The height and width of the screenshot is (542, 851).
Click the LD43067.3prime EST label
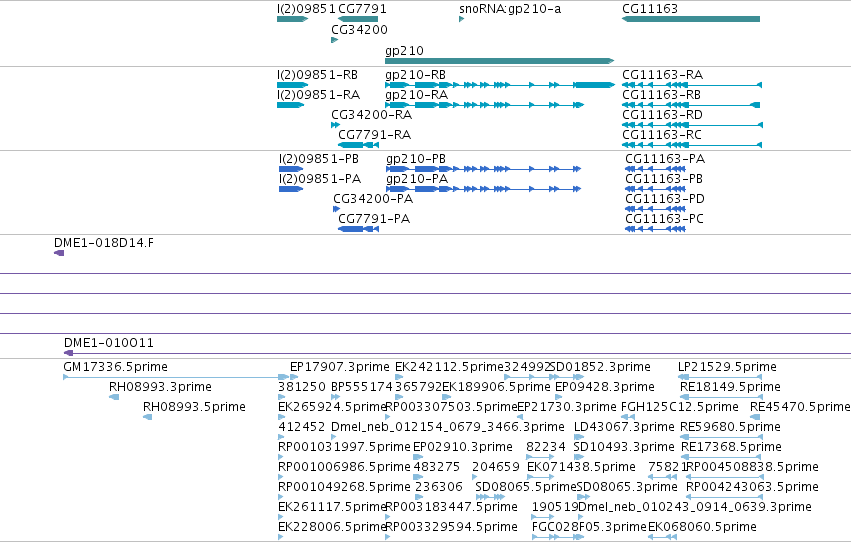coord(624,428)
